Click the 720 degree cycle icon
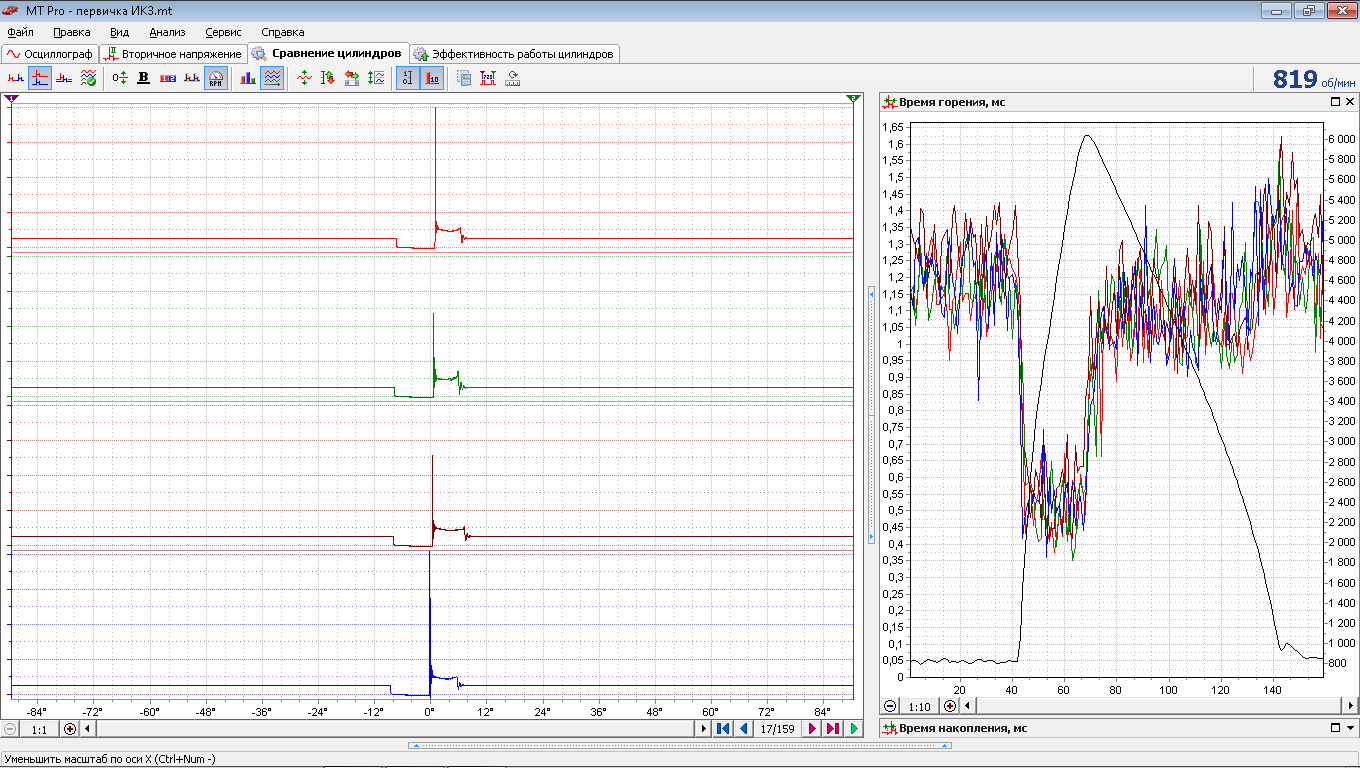The height and width of the screenshot is (768, 1360). 488,78
